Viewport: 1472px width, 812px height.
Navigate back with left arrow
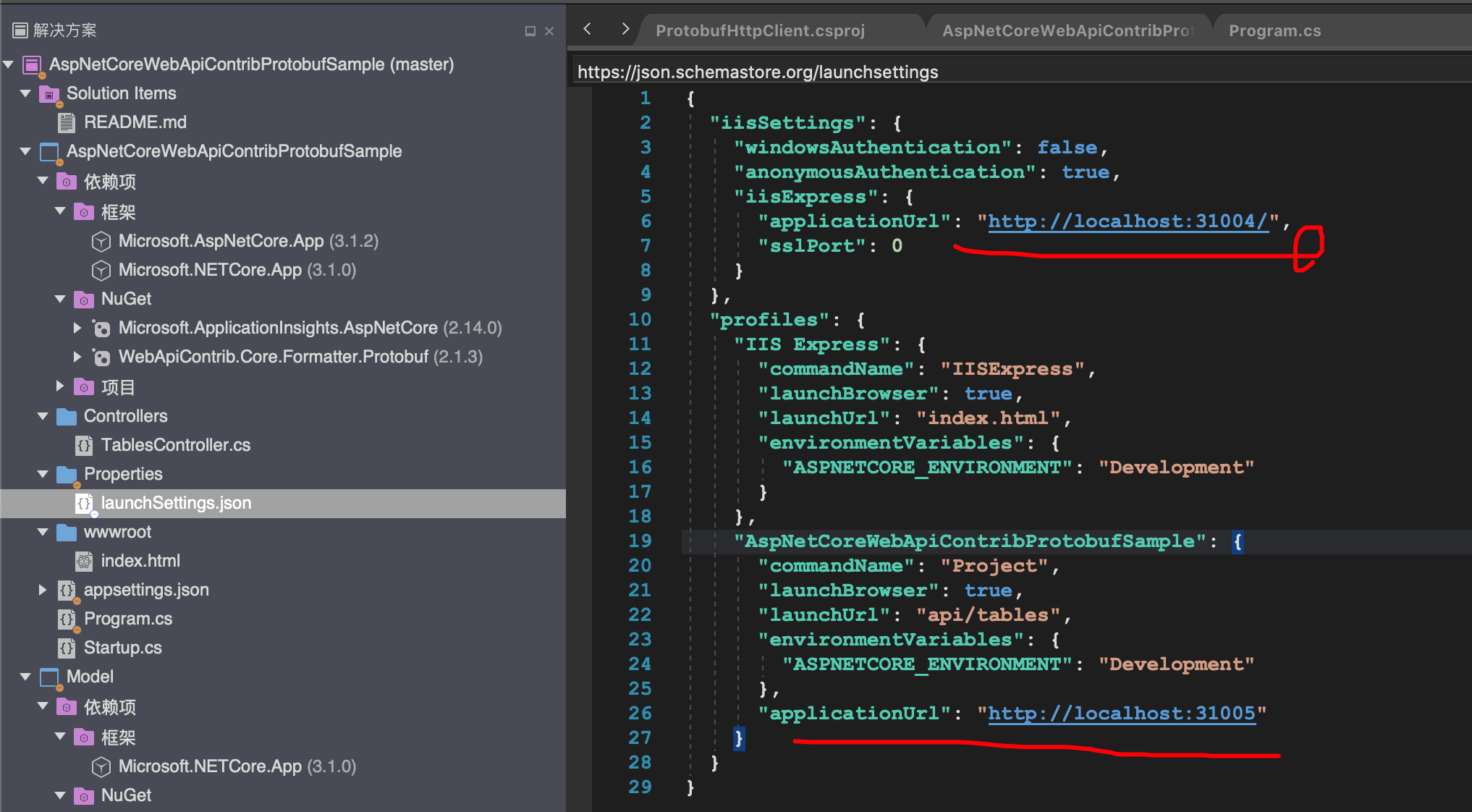pyautogui.click(x=588, y=29)
